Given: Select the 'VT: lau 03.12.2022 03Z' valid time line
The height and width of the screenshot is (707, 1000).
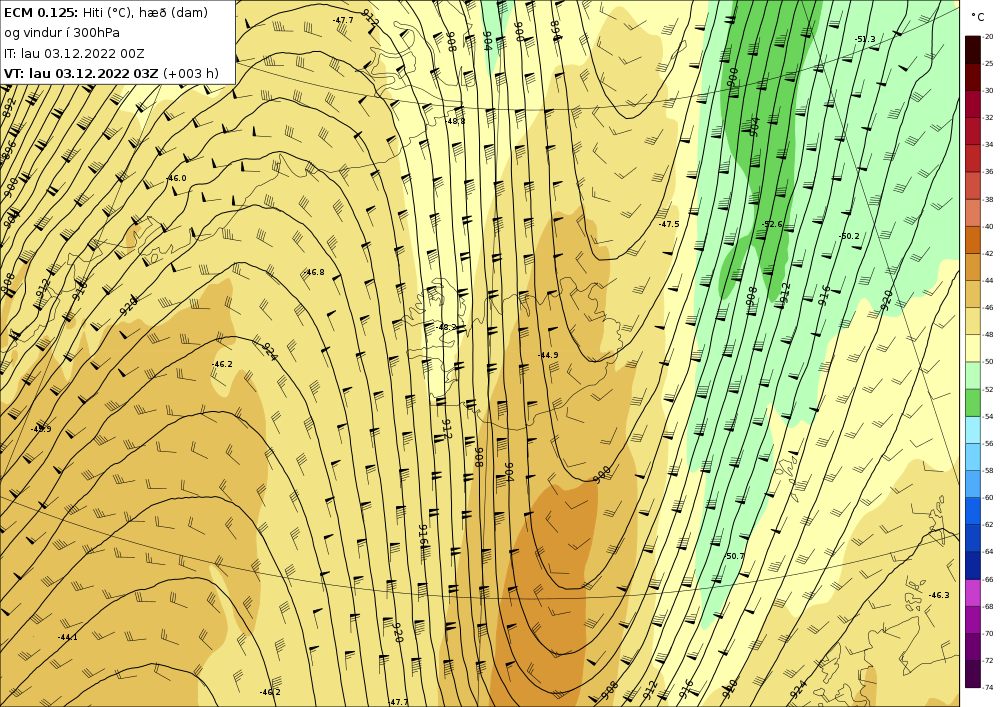Looking at the screenshot, I should tap(81, 73).
